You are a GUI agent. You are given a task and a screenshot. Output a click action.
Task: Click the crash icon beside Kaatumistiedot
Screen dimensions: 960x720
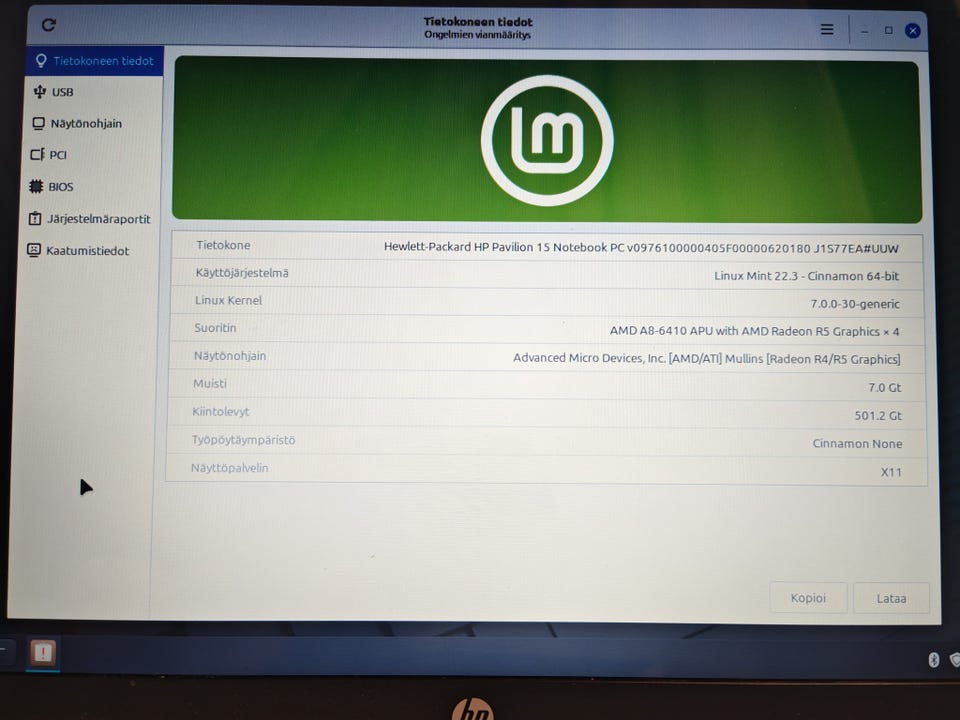(34, 250)
